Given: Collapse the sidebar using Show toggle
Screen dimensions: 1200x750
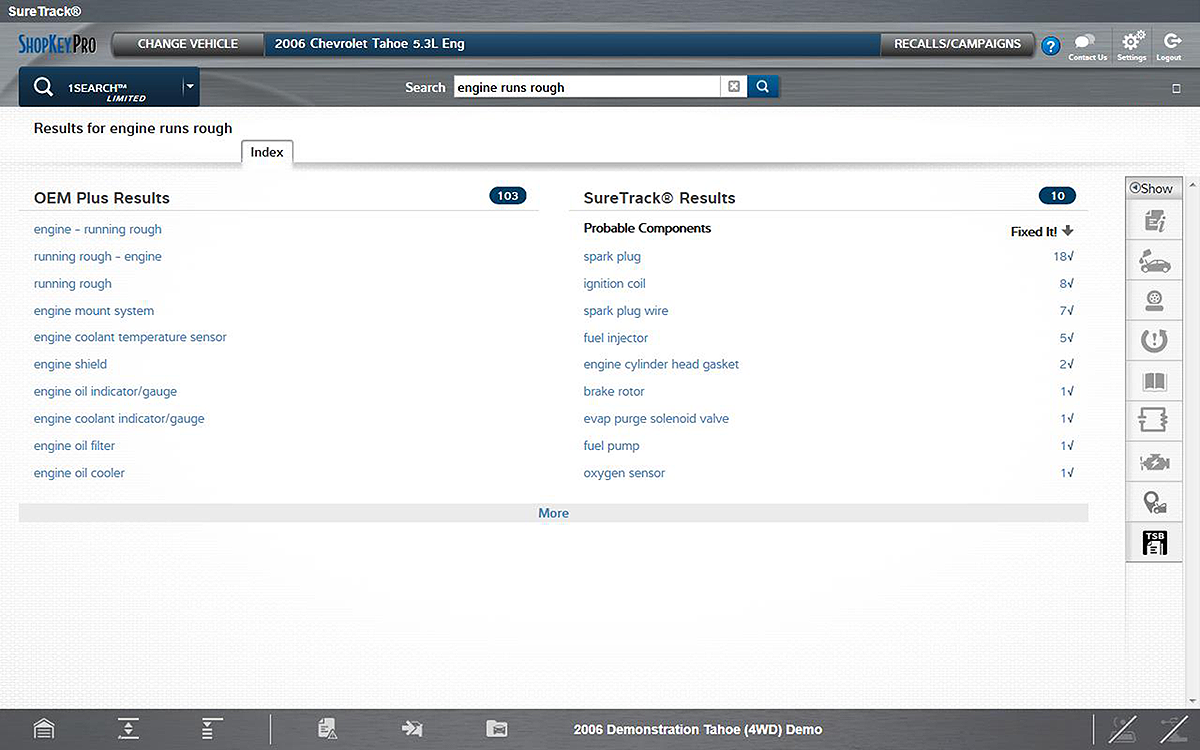Looking at the screenshot, I should click(1151, 188).
